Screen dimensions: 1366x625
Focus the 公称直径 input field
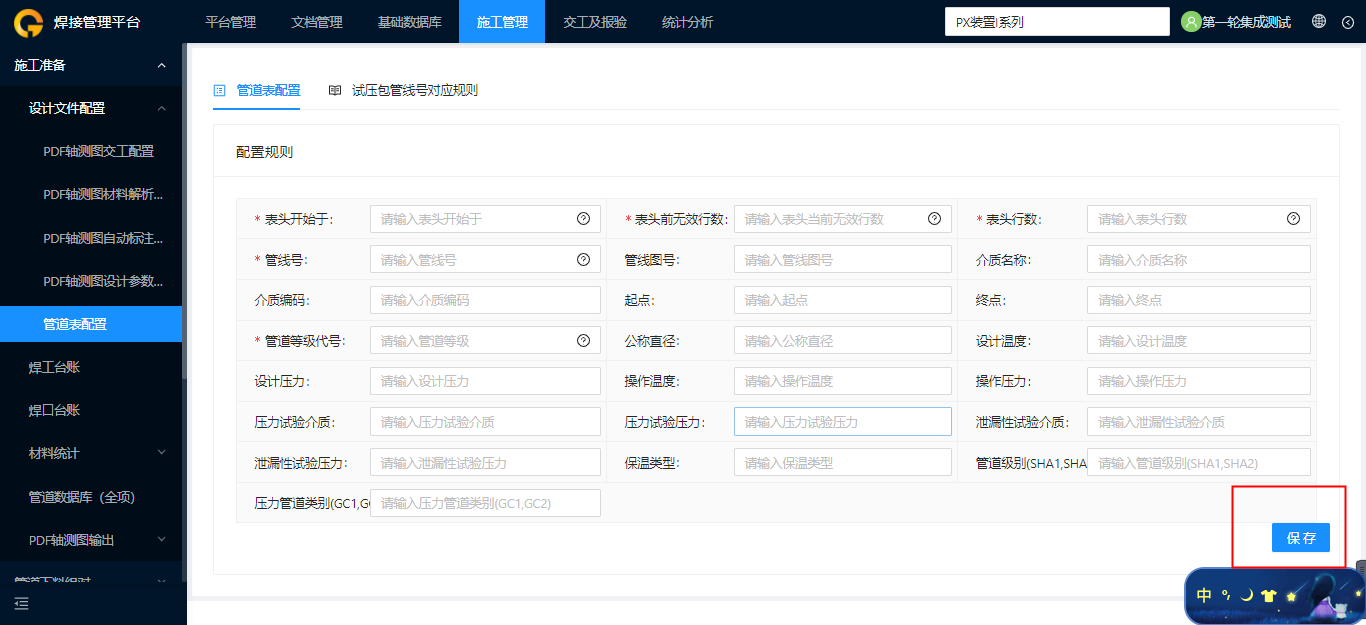[x=842, y=341]
